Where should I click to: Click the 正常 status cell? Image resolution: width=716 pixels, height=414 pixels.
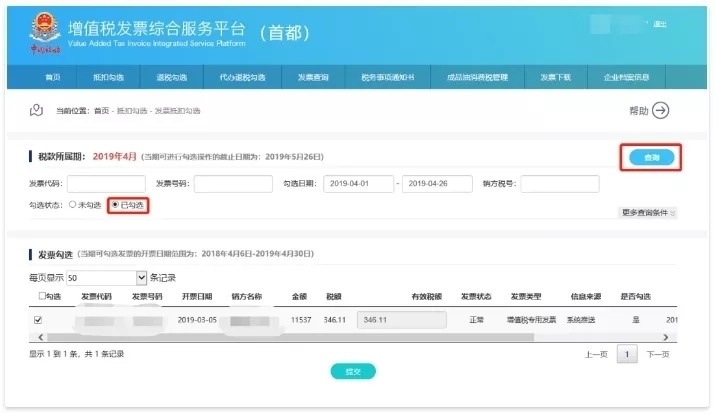[477, 320]
